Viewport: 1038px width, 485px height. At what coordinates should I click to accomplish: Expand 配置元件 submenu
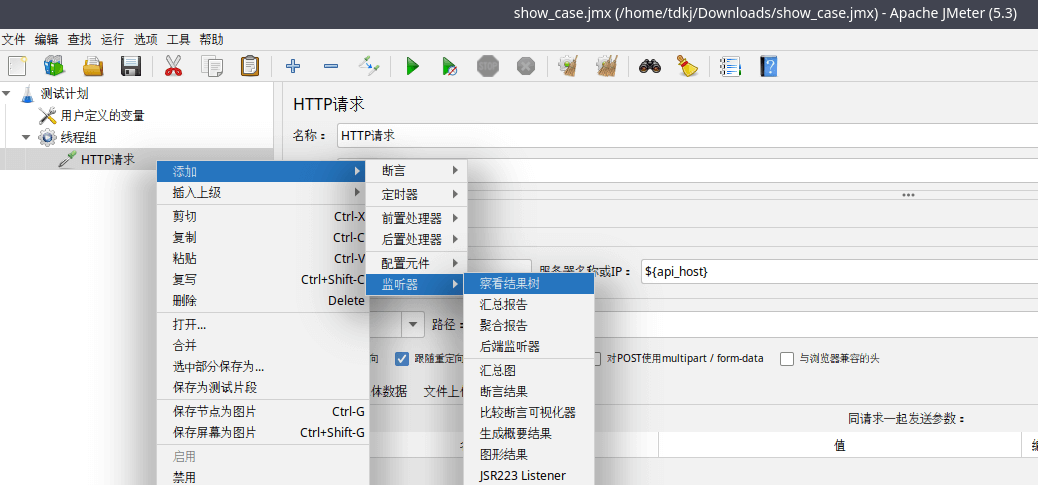coord(417,263)
